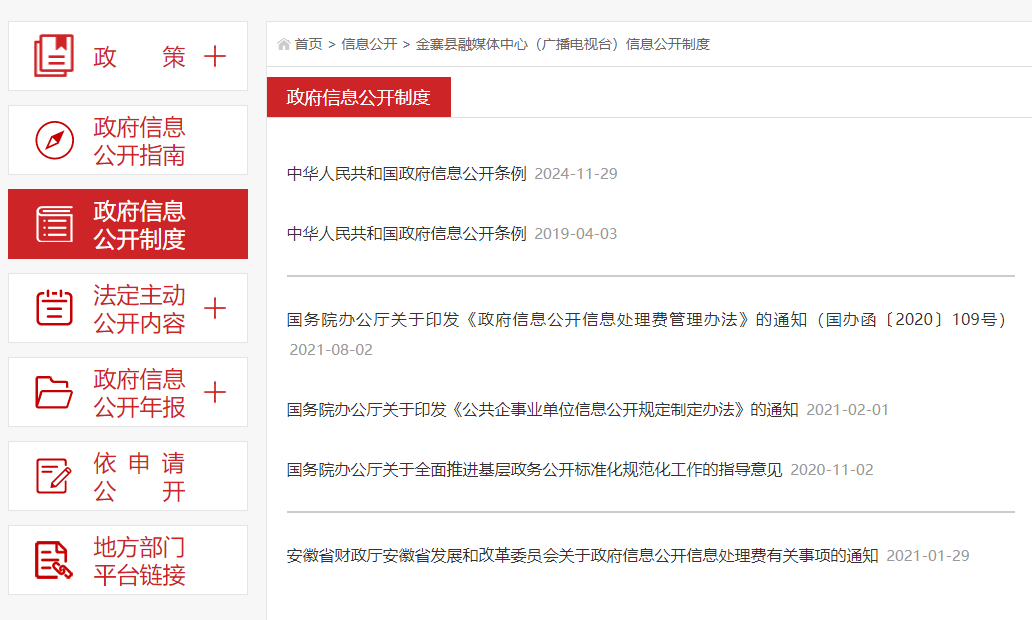Screen dimensions: 1032x620
Task: Click the date 2021-01-29
Action: pyautogui.click(x=928, y=556)
